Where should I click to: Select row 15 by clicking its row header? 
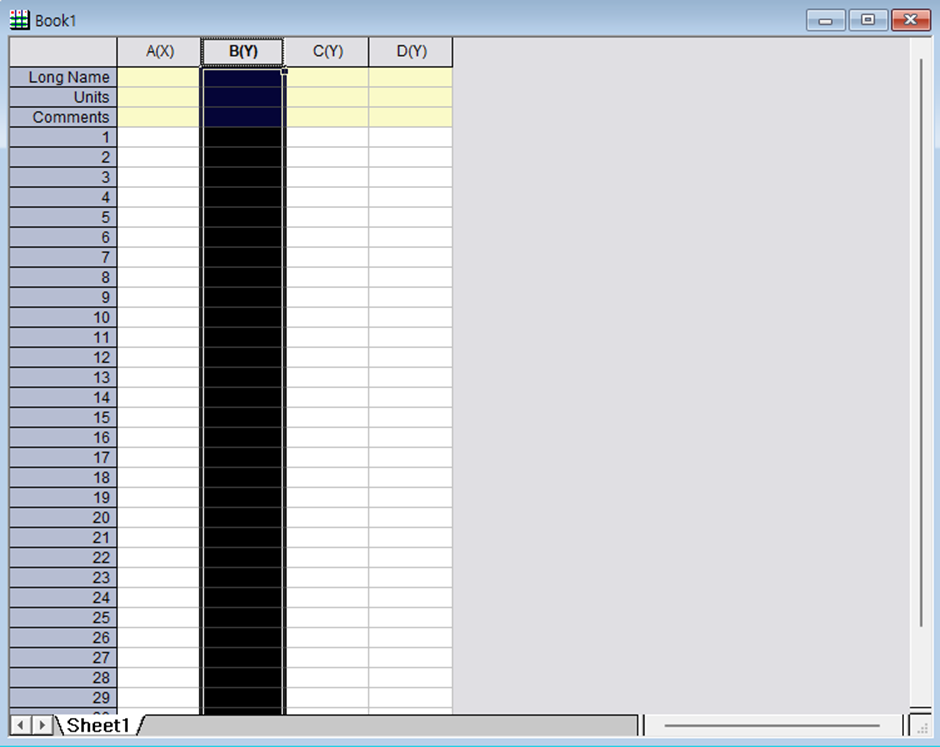[x=62, y=417]
